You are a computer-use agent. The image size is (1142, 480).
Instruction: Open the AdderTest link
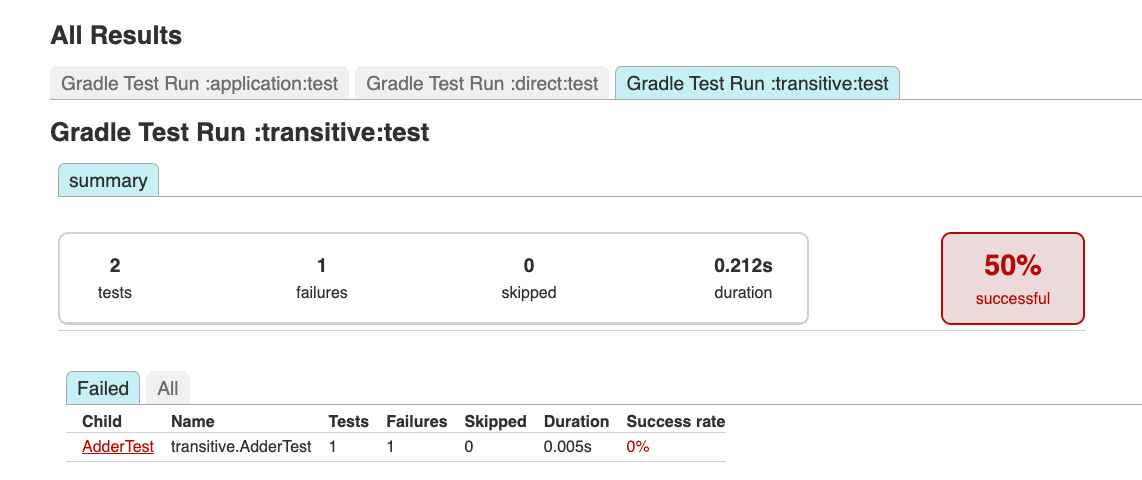[118, 447]
